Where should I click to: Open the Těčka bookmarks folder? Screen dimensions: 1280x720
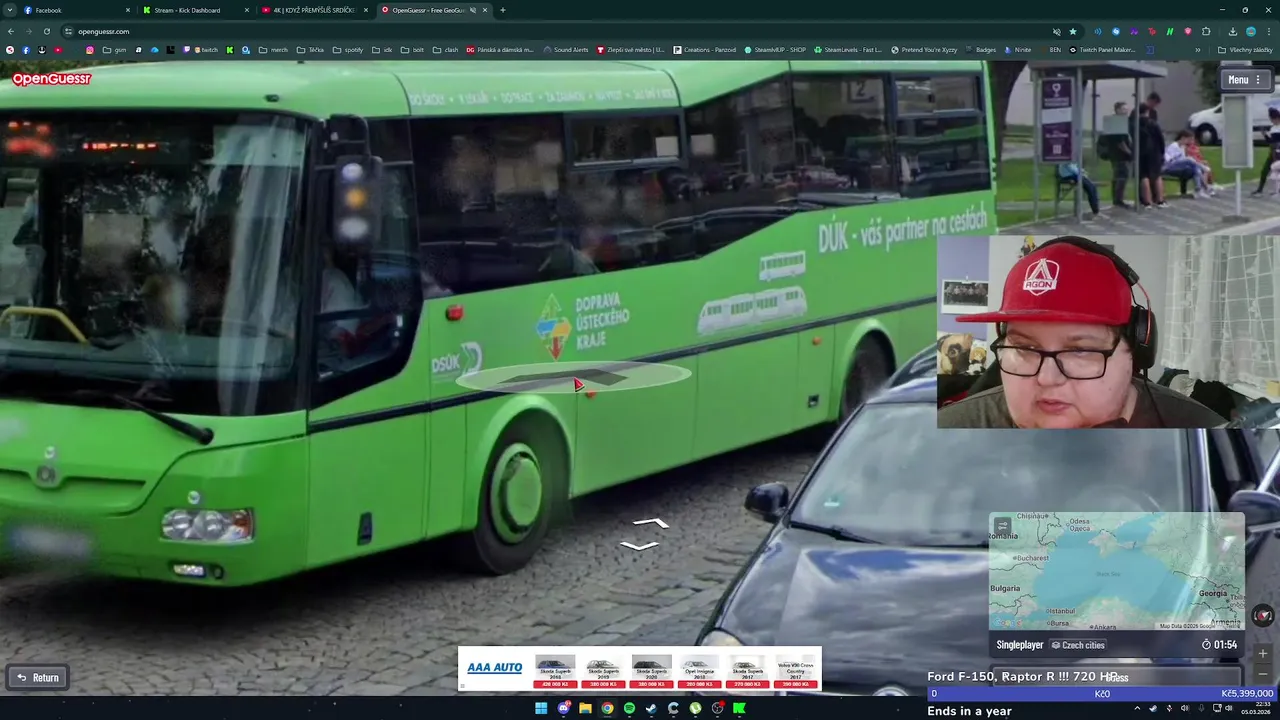click(310, 49)
